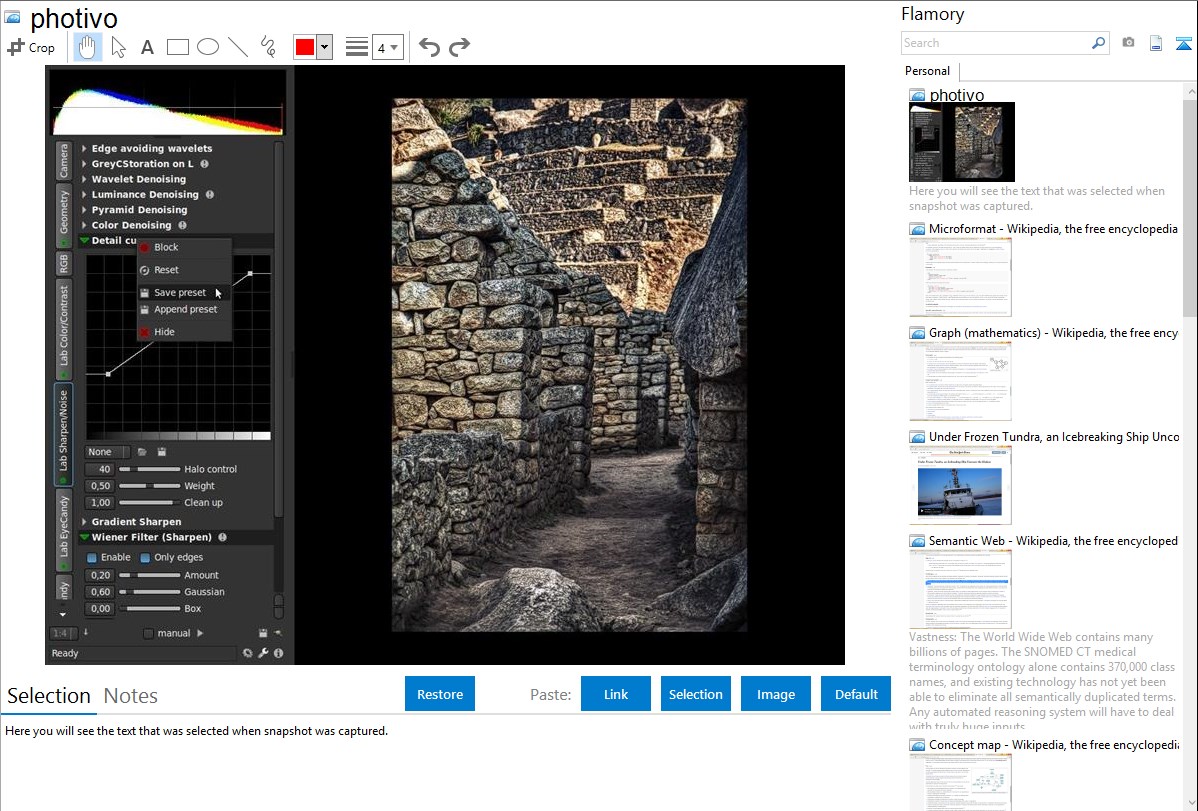Activate the hand pan tool

pyautogui.click(x=88, y=47)
